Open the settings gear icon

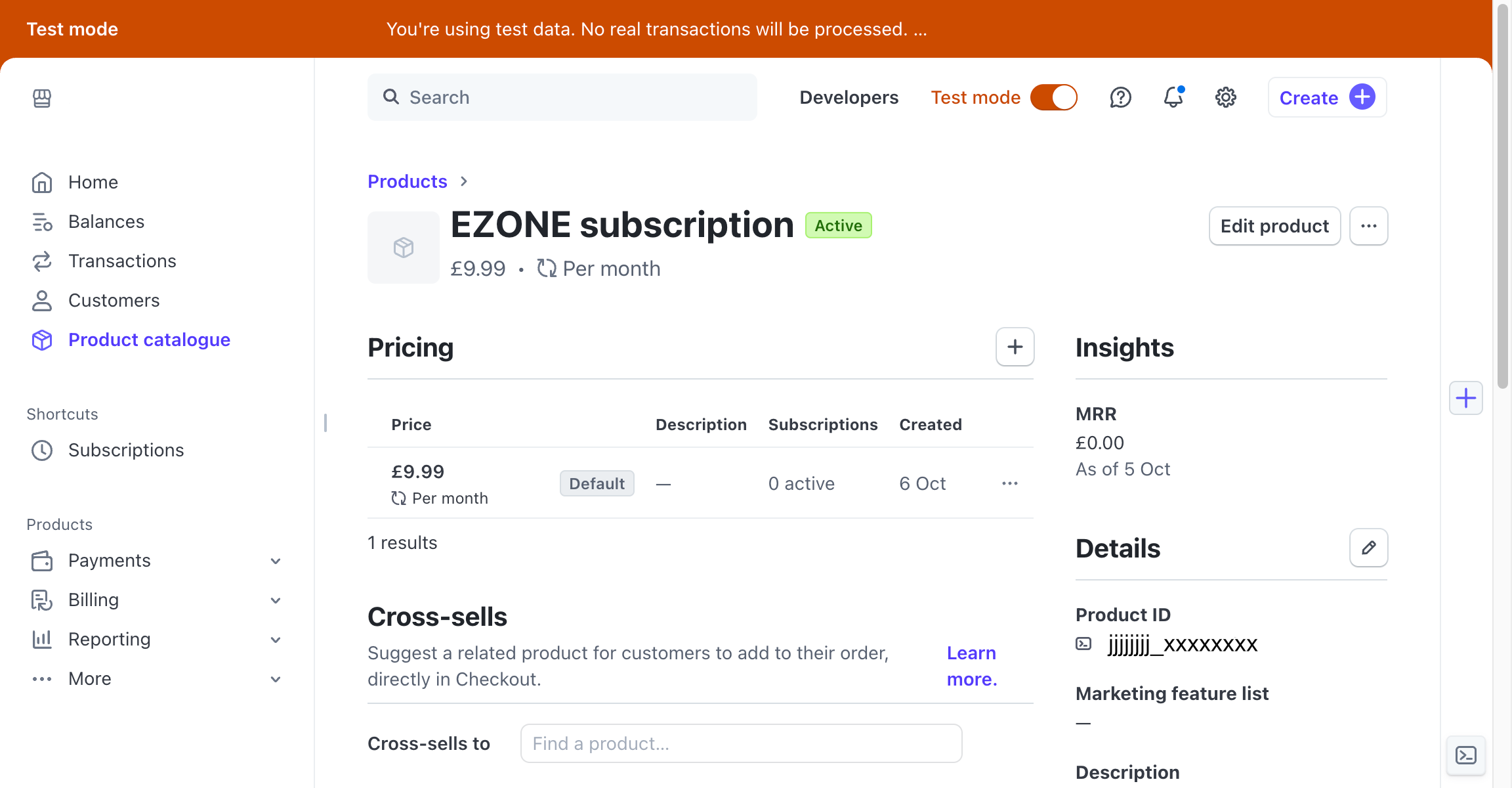[1225, 97]
